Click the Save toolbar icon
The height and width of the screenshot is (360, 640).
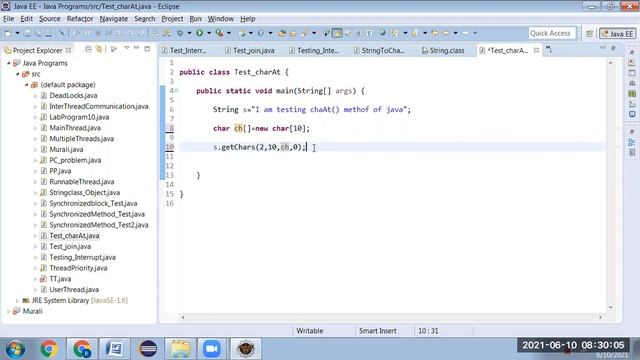(27, 33)
